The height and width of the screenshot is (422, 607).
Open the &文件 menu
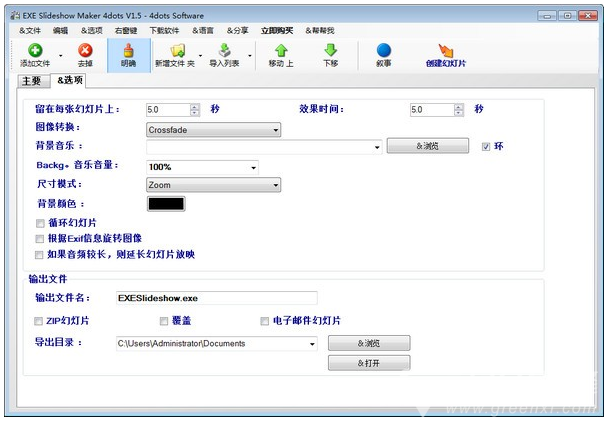[x=30, y=31]
